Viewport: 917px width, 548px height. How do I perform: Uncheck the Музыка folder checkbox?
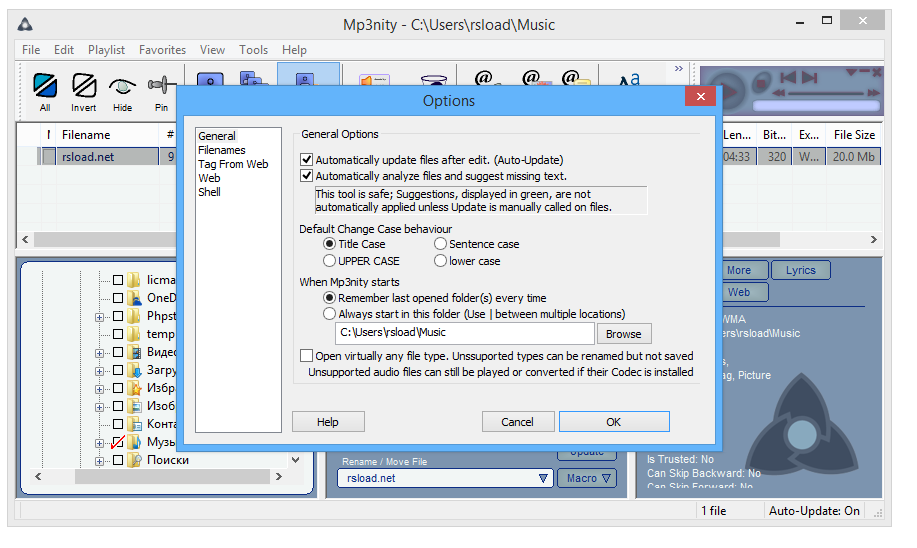pos(118,442)
